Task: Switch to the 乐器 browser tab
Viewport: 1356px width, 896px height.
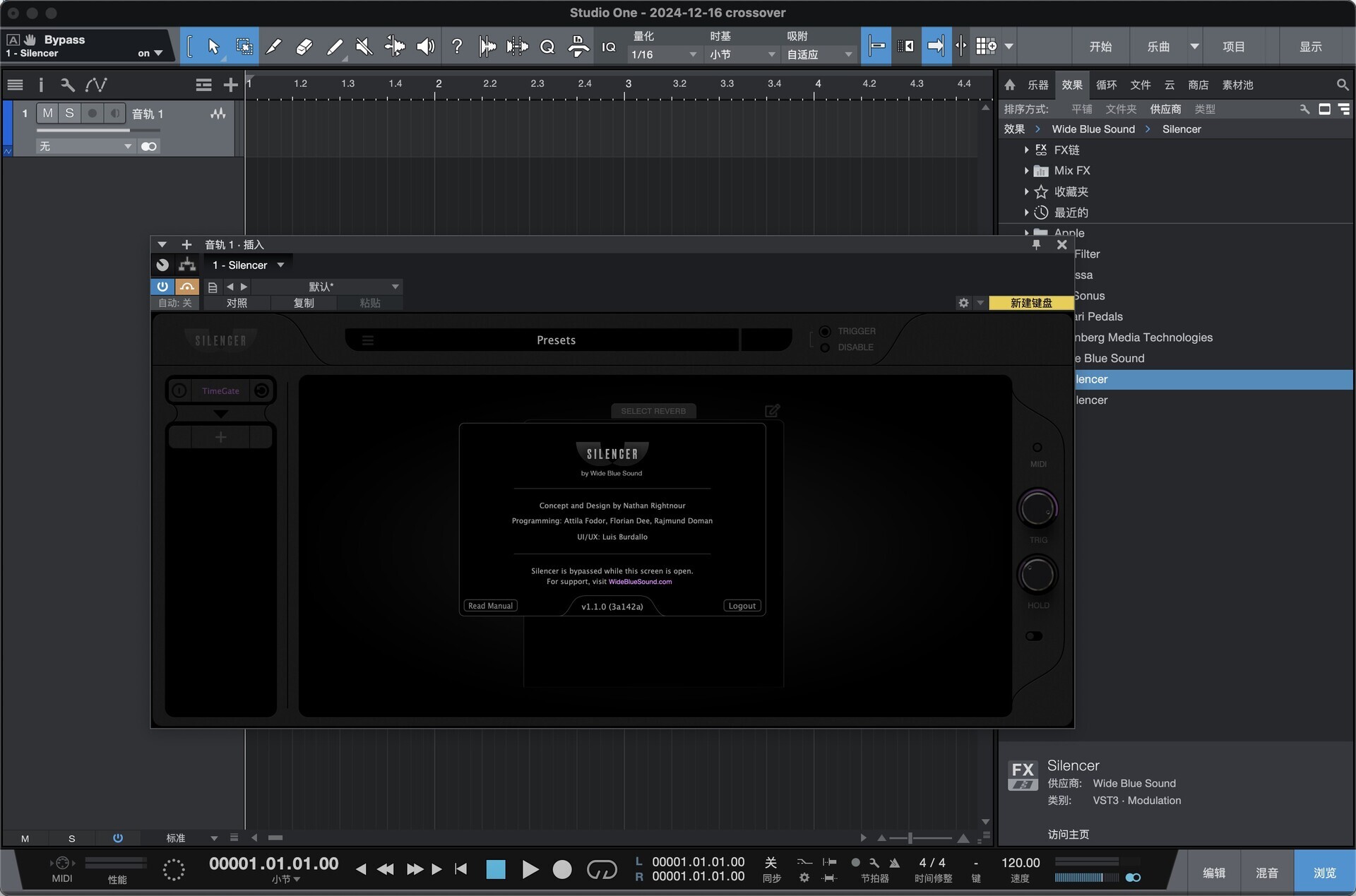Action: pos(1037,85)
